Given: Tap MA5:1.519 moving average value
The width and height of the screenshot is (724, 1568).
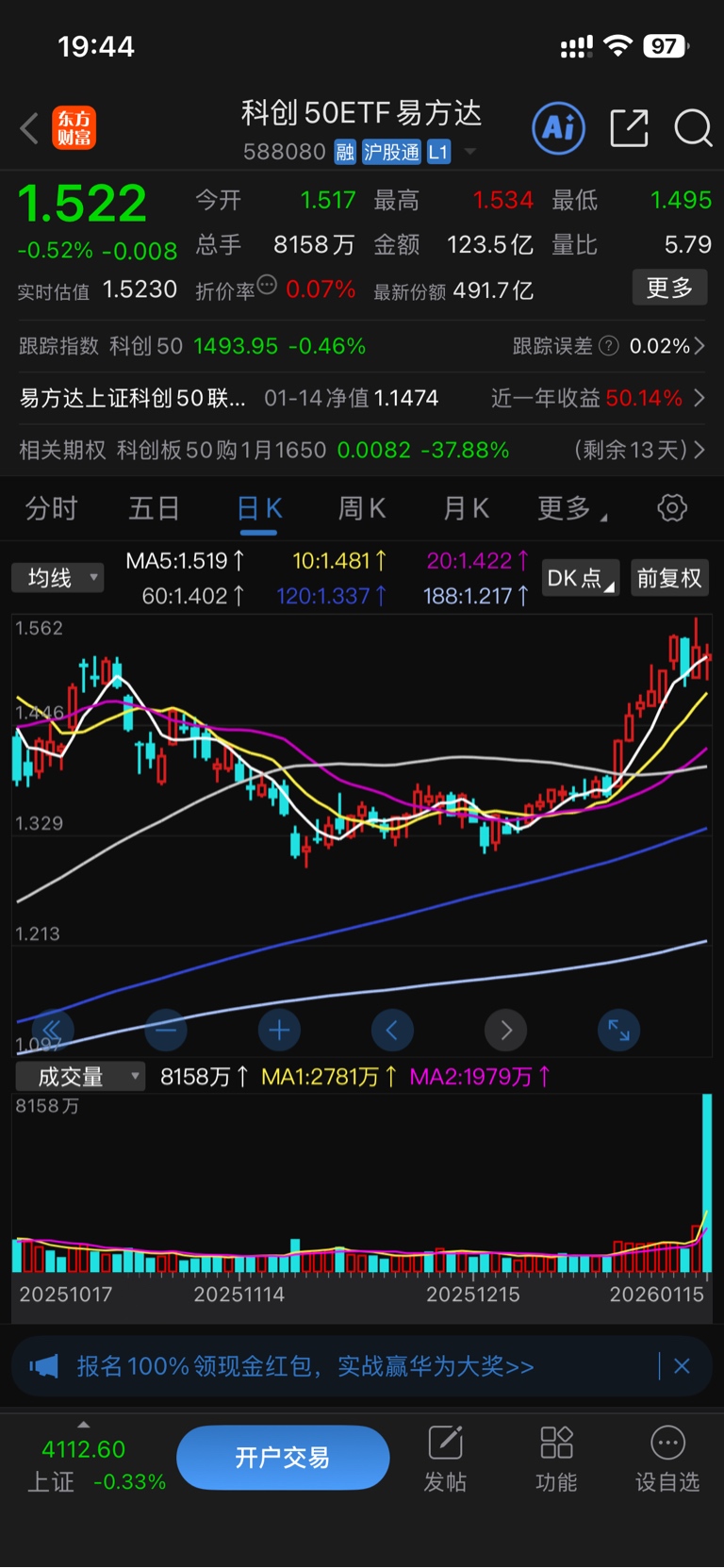Looking at the screenshot, I should [x=186, y=561].
